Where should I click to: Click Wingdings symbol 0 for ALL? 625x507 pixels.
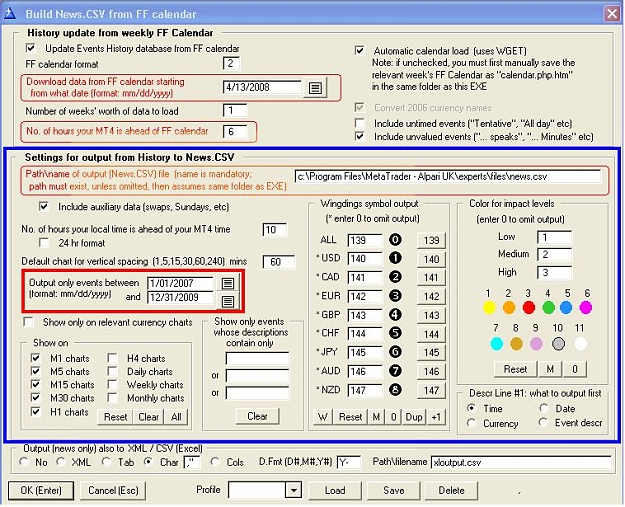coord(395,240)
